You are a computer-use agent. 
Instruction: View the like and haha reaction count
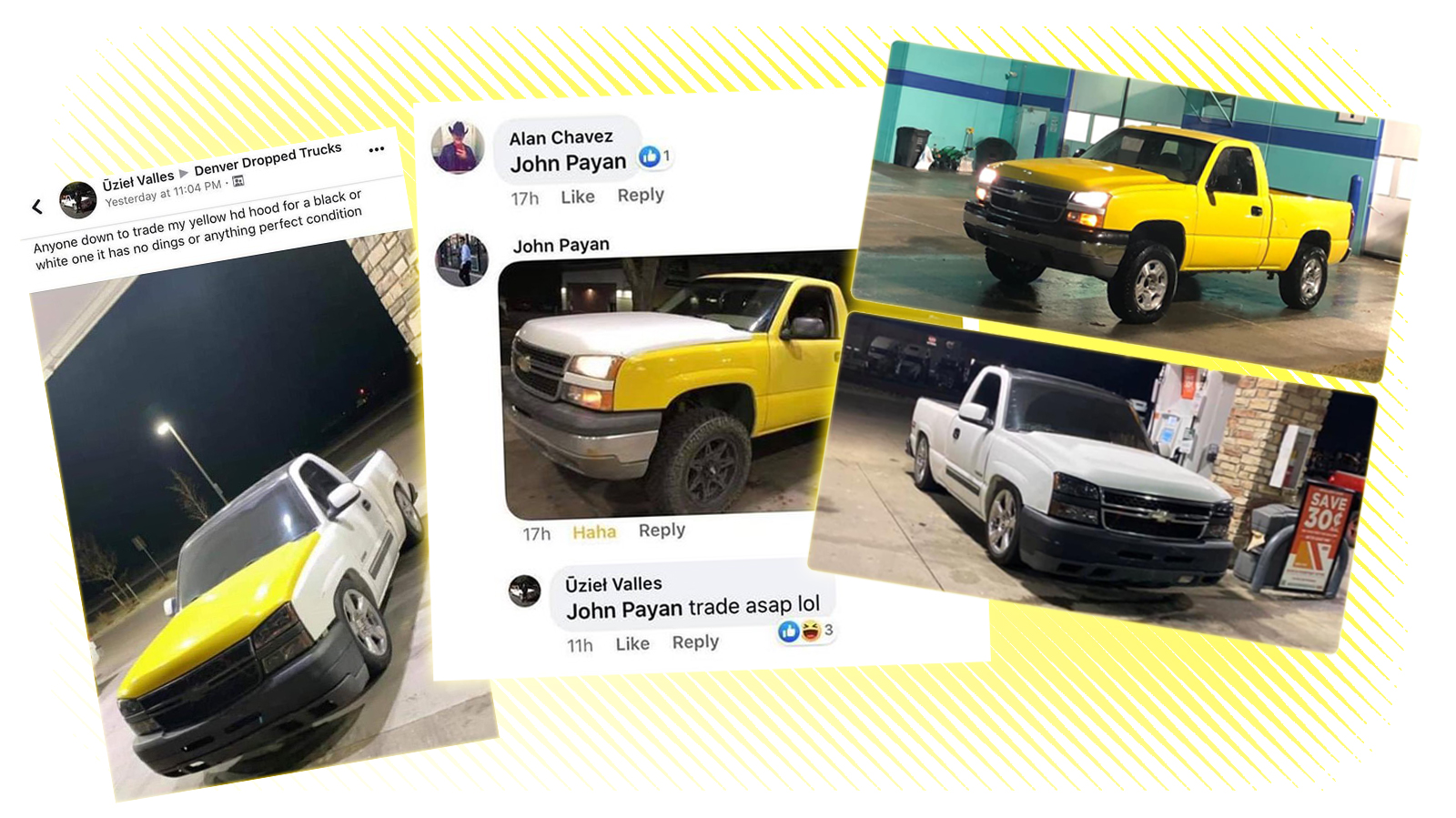coord(805,630)
